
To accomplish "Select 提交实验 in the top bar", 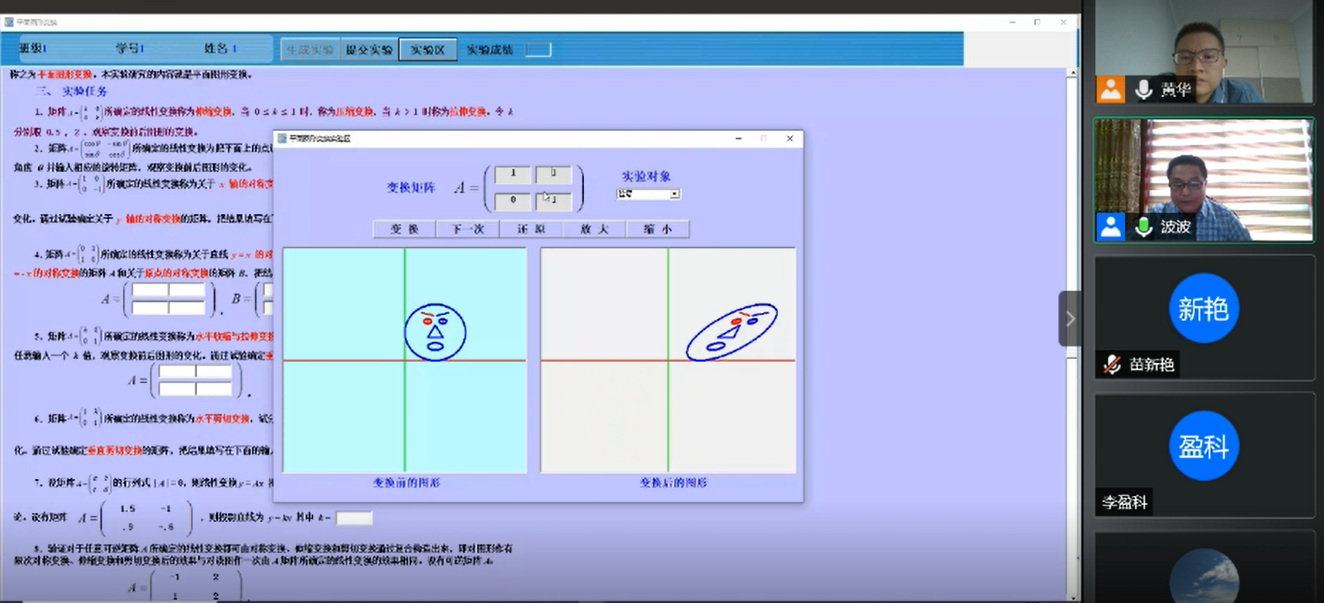I will (369, 50).
